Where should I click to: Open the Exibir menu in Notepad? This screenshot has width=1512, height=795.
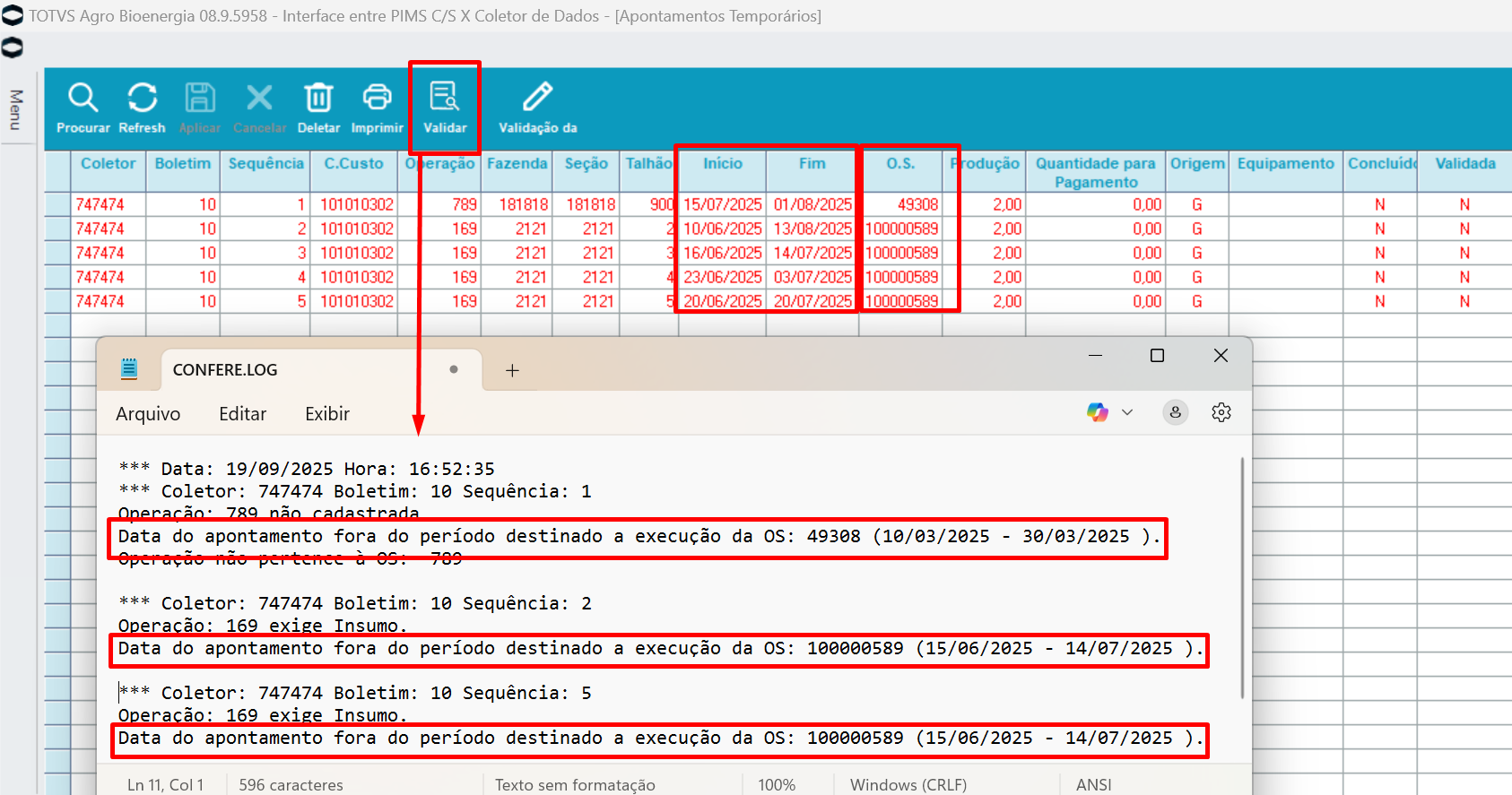tap(327, 413)
